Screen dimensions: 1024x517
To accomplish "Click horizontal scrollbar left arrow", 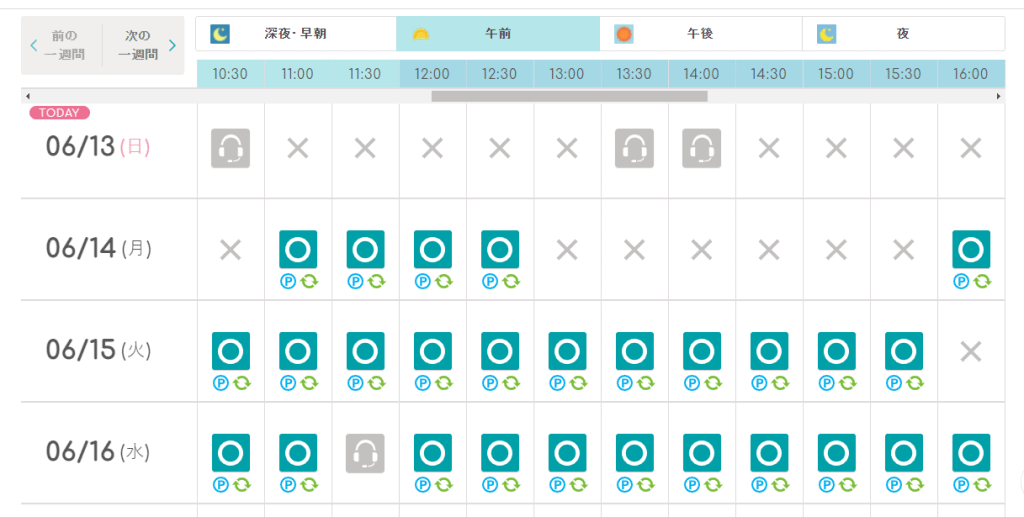I will 26,96.
